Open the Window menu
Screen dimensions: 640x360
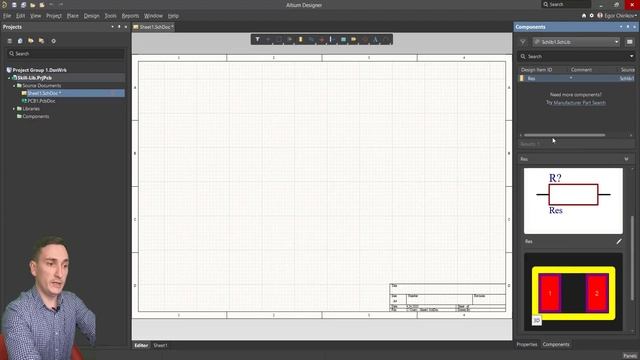153,16
